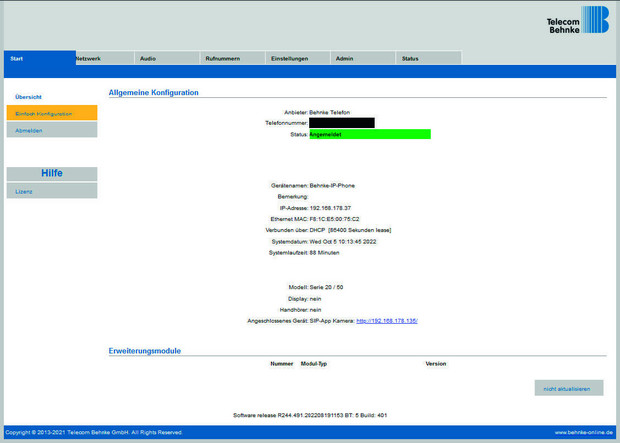
Task: Open the SIP-App Kamera link 192.168.178.135
Action: [x=386, y=321]
